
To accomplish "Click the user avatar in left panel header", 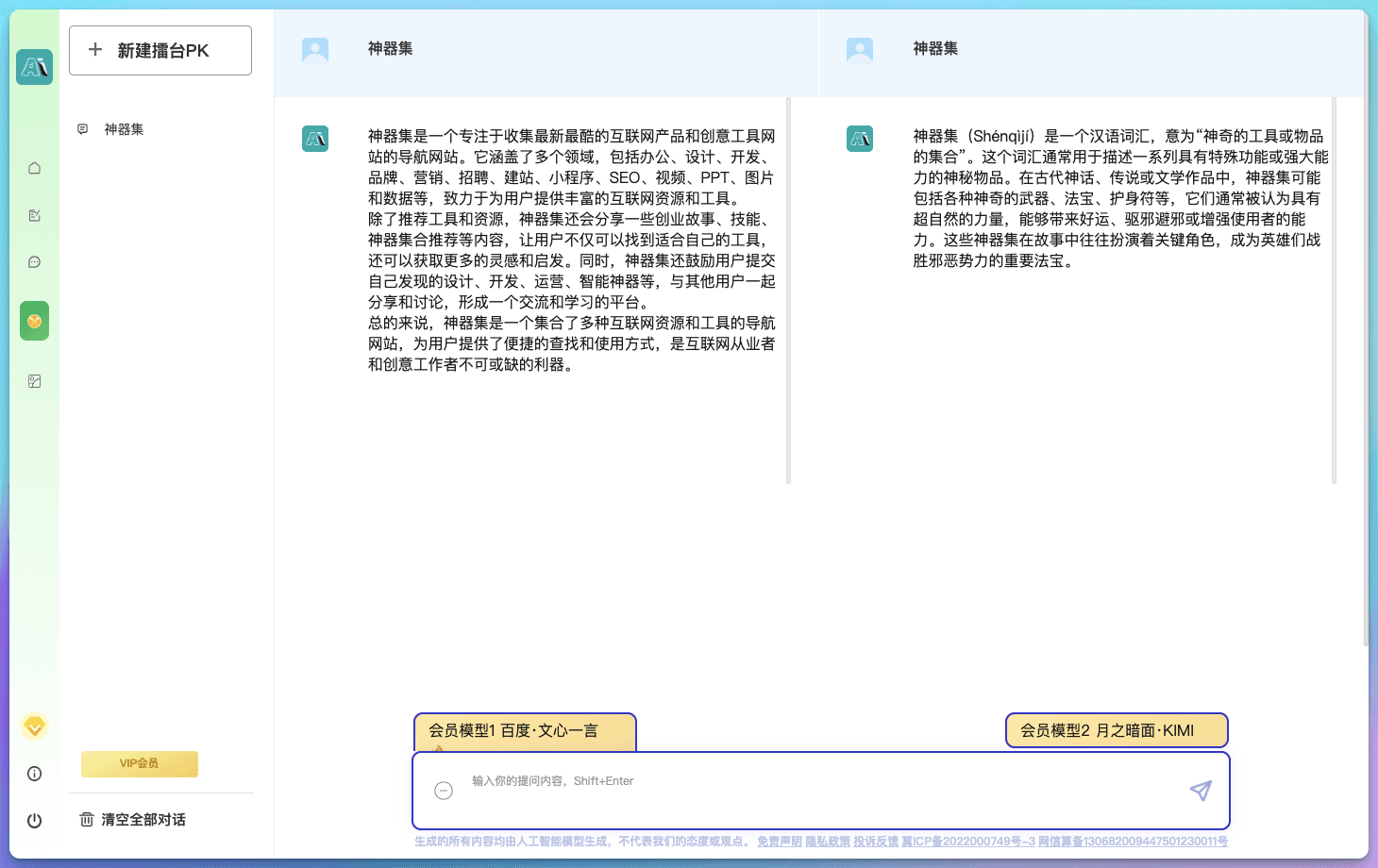I will pyautogui.click(x=315, y=50).
